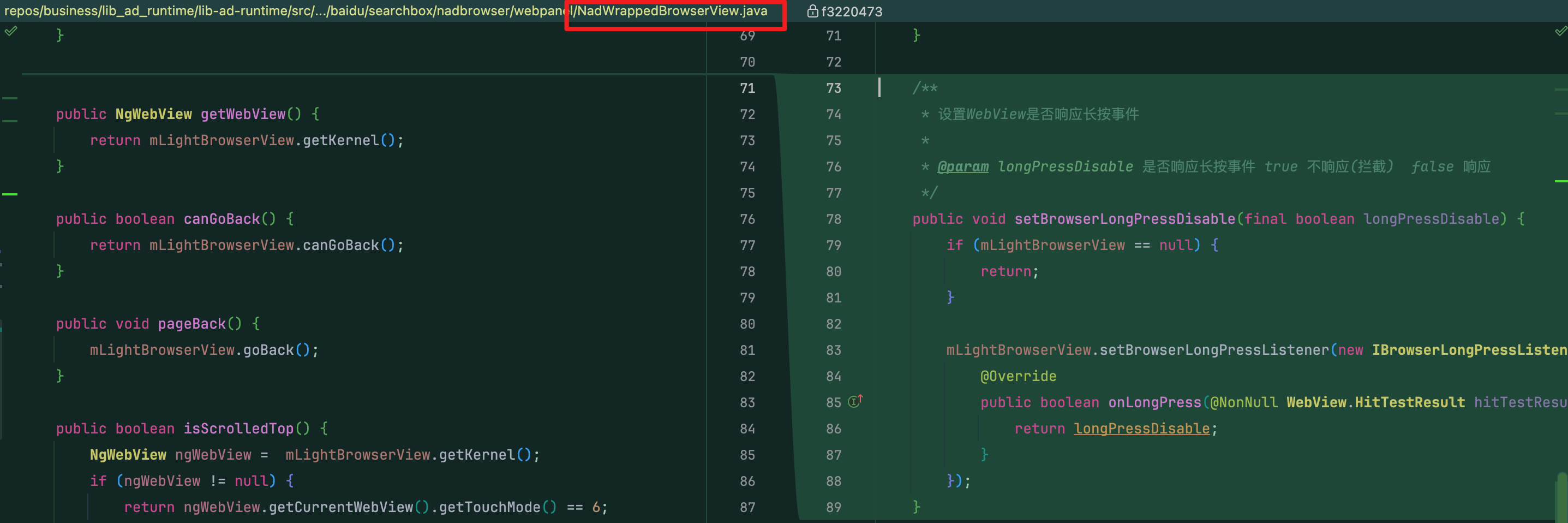The image size is (1568, 523).
Task: Click the setBrowserLongPressDisable method name
Action: (1124, 219)
